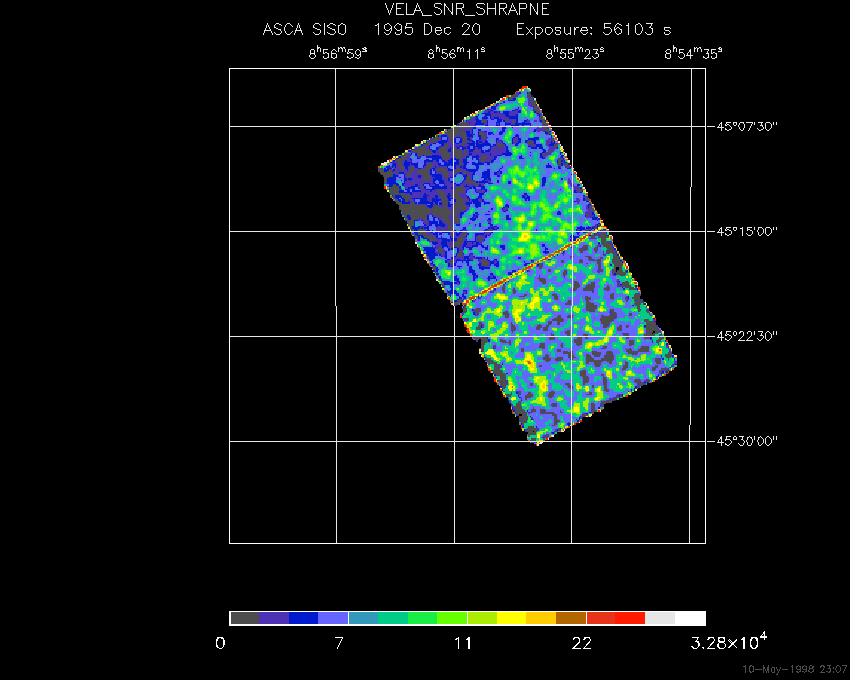Select the 8h56m59s right ascension label
The height and width of the screenshot is (680, 850).
(x=338, y=54)
